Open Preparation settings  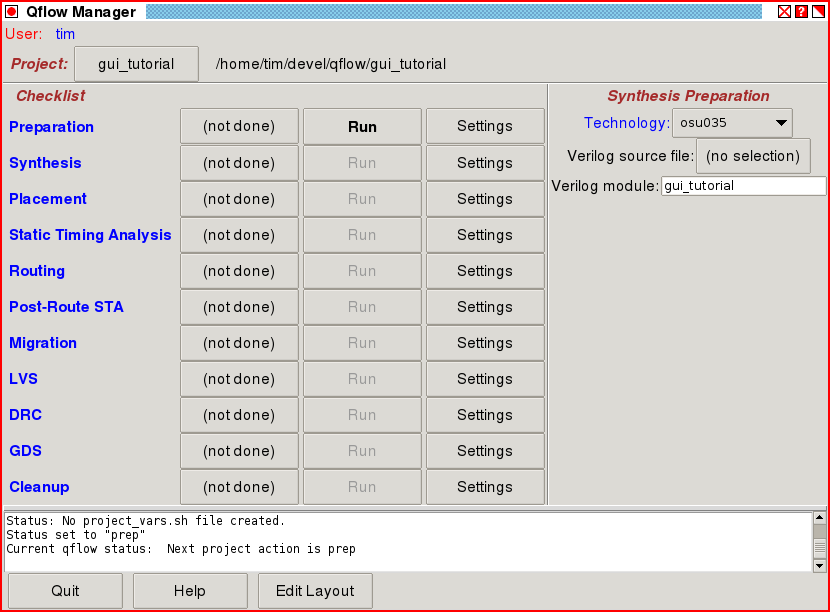point(485,127)
